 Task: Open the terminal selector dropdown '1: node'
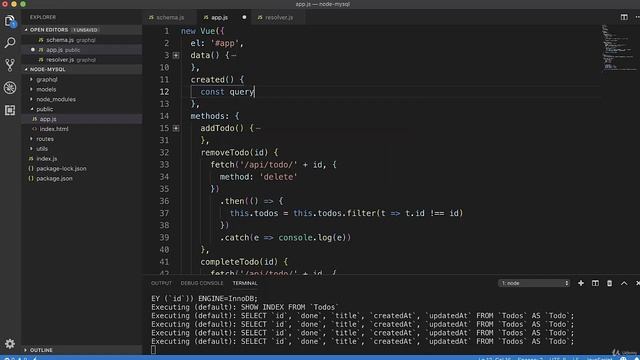click(x=534, y=283)
